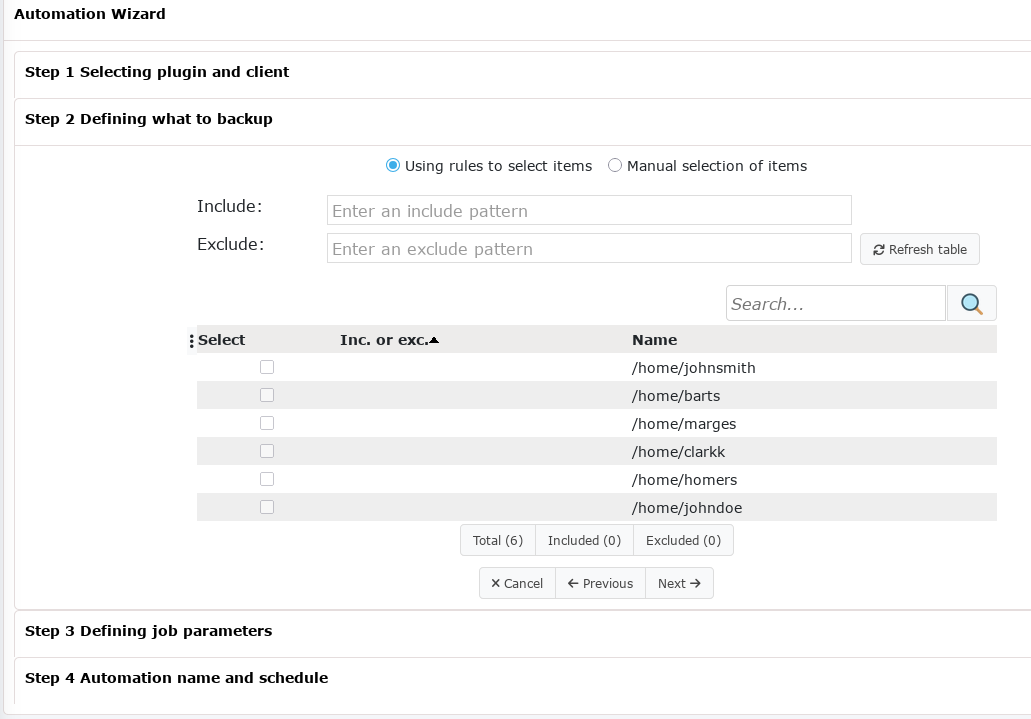
Task: Cancel the automation wizard
Action: [517, 583]
